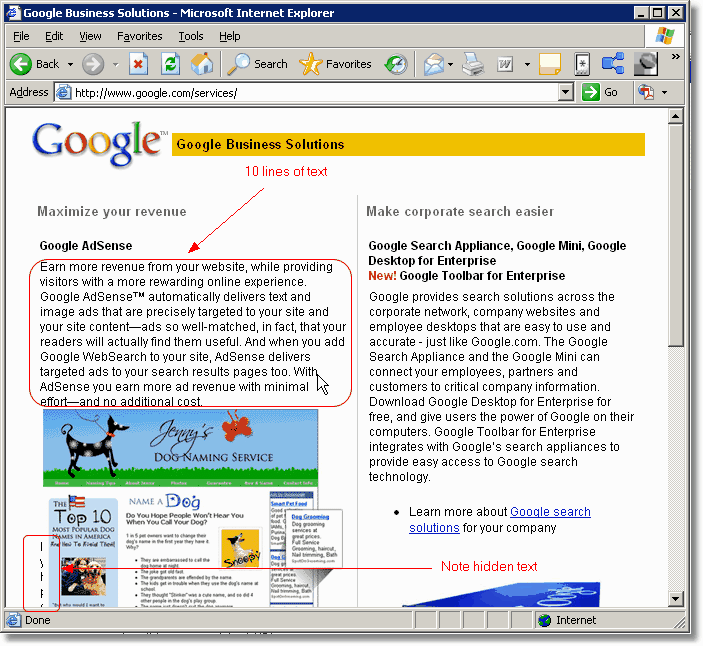Click the vertical scrollbar up arrow
The height and width of the screenshot is (646, 703).
675,117
